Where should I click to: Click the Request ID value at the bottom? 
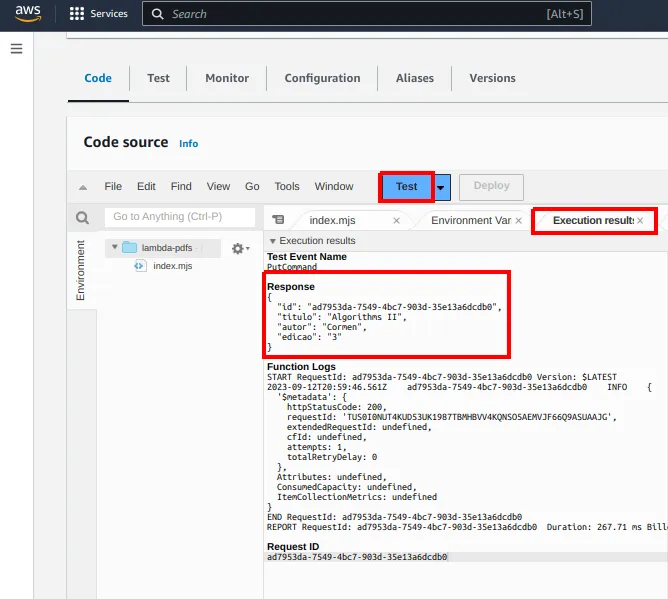pos(357,557)
